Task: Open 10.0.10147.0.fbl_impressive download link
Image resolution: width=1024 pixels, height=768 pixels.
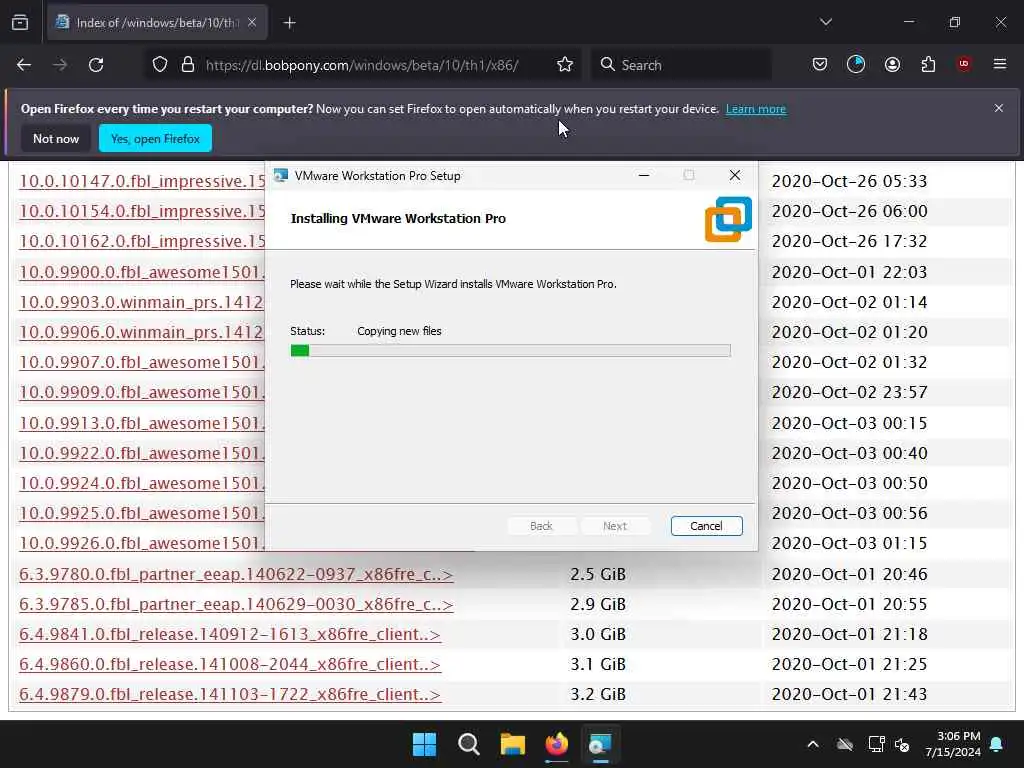Action: click(x=142, y=181)
